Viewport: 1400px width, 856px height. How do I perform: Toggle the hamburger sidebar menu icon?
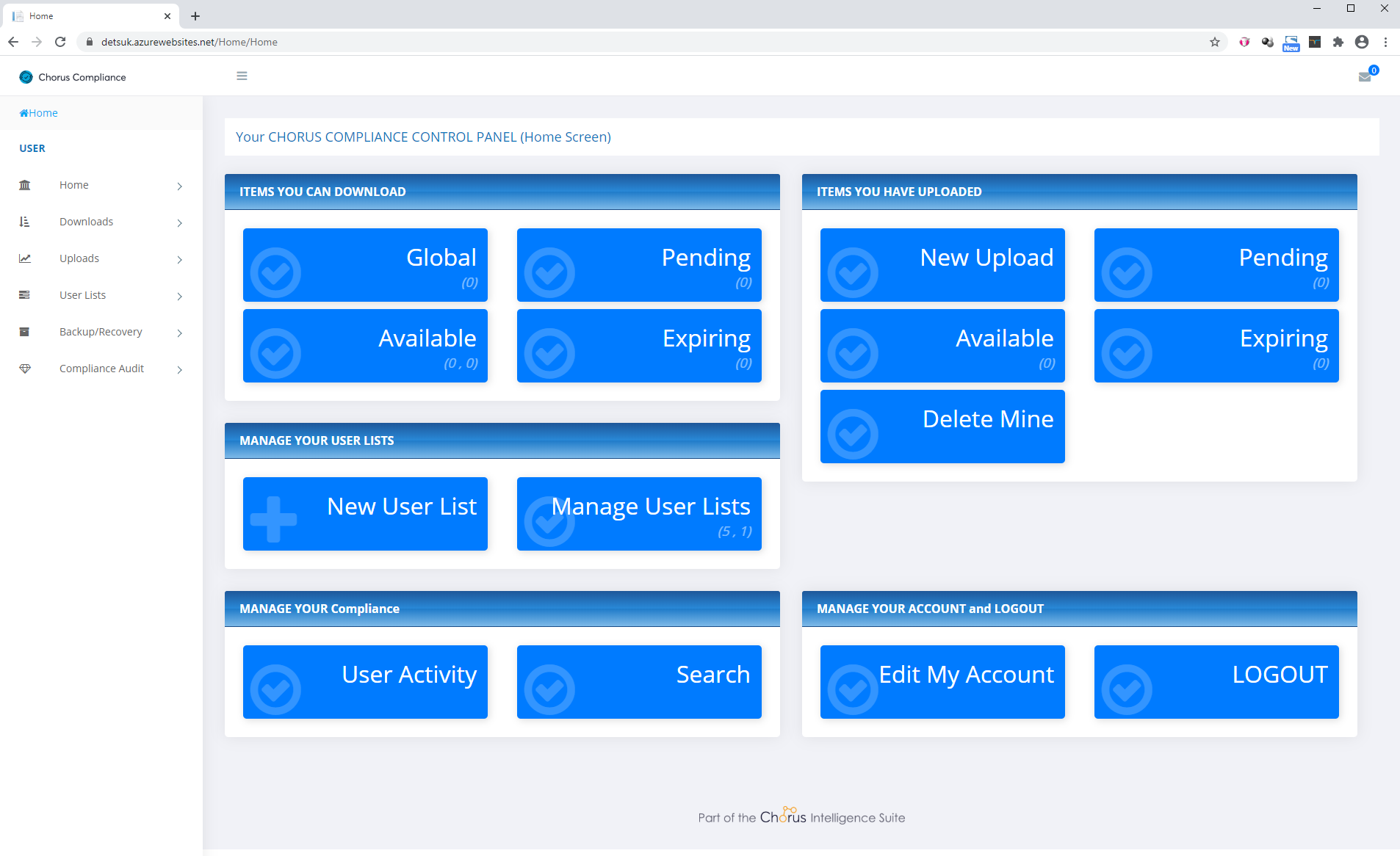(x=242, y=76)
